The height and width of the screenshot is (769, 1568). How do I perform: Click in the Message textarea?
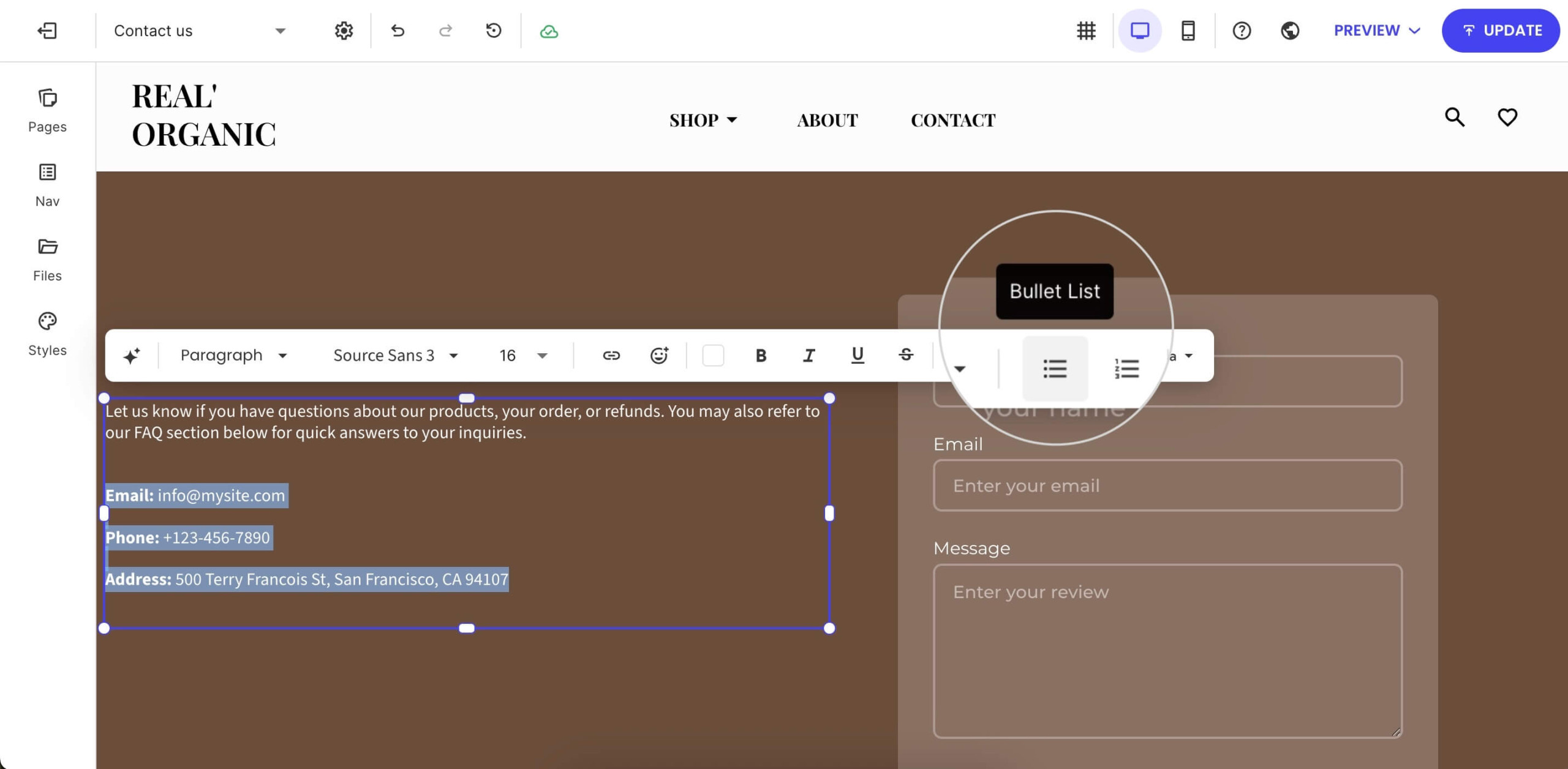point(1167,651)
